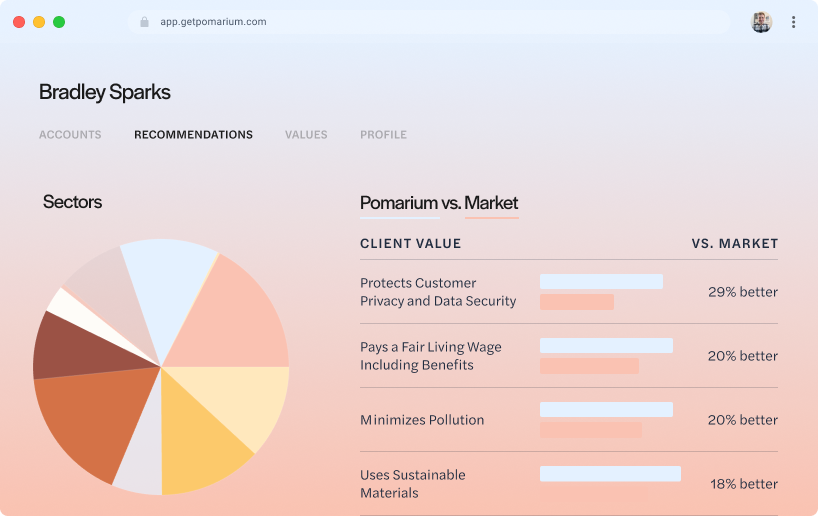This screenshot has height=516, width=818.
Task: Click the user avatar in browser toolbar
Action: (761, 22)
